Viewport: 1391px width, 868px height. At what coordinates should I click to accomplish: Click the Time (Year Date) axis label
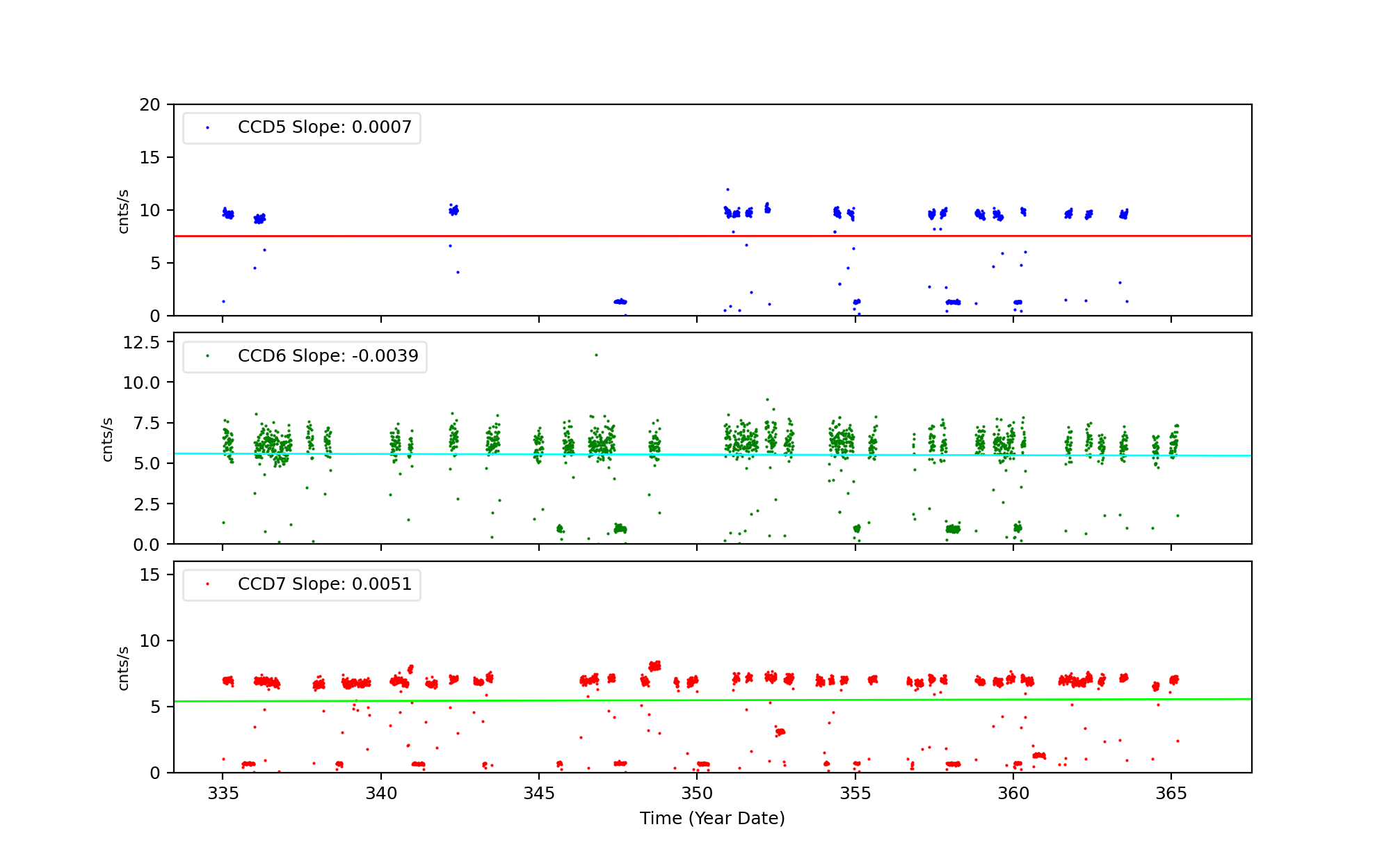pos(712,819)
